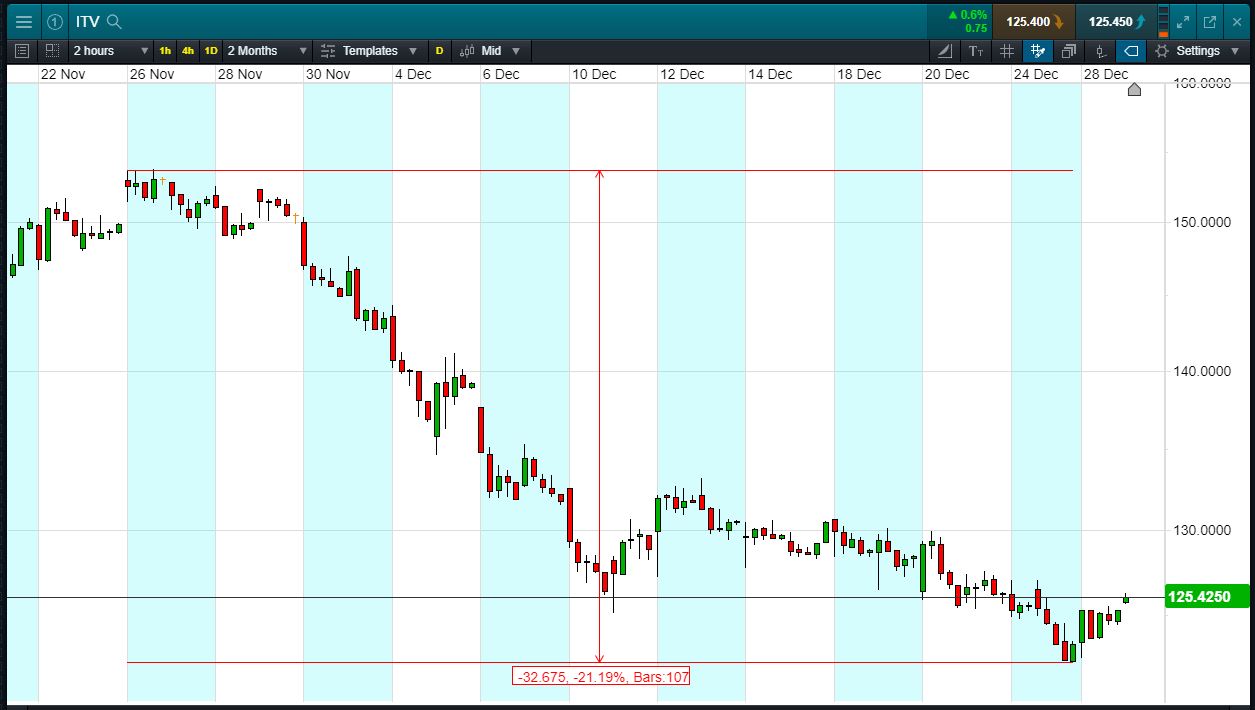Toggle the gridlines hash icon
The image size is (1255, 710).
[1007, 50]
